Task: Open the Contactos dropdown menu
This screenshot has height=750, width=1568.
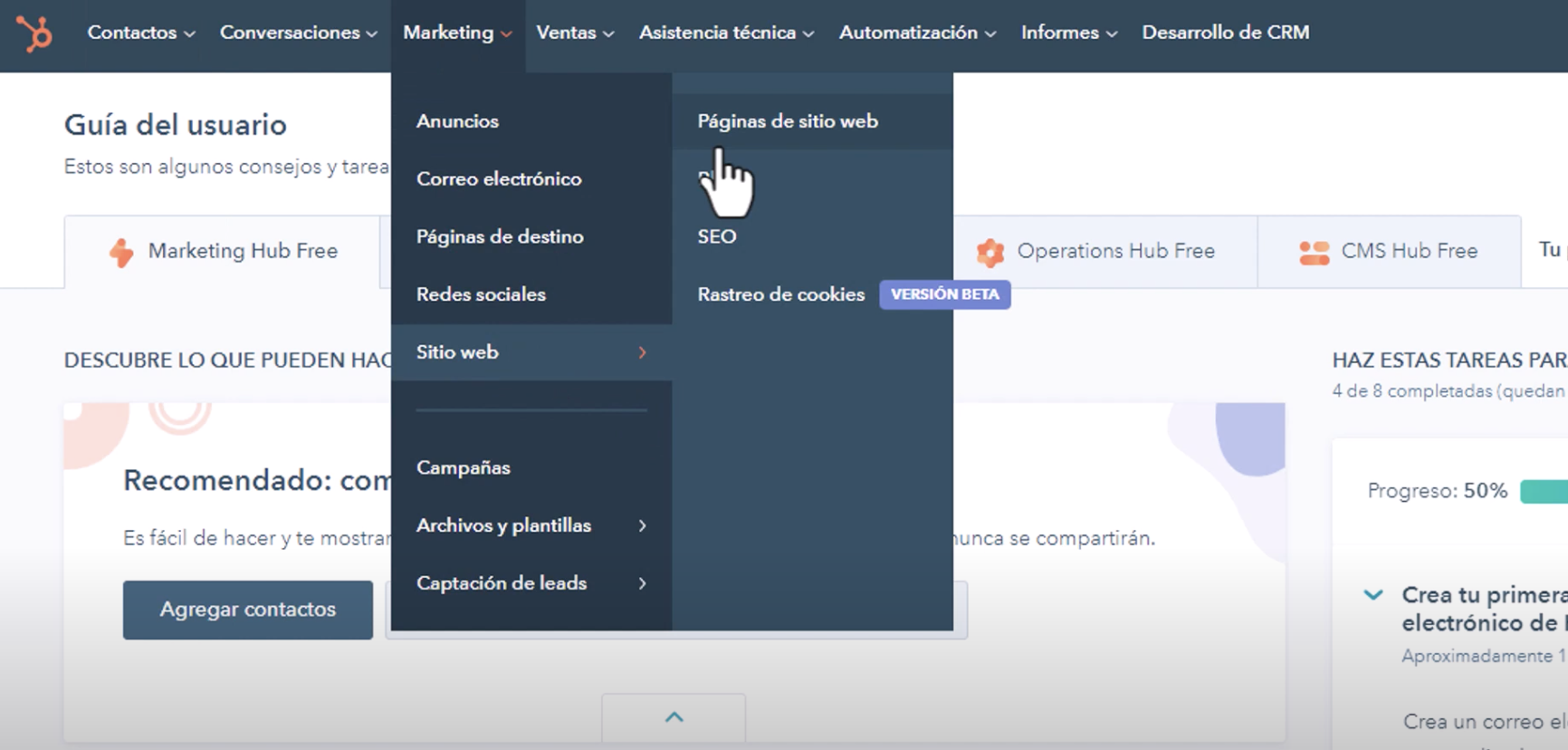Action: (x=140, y=33)
